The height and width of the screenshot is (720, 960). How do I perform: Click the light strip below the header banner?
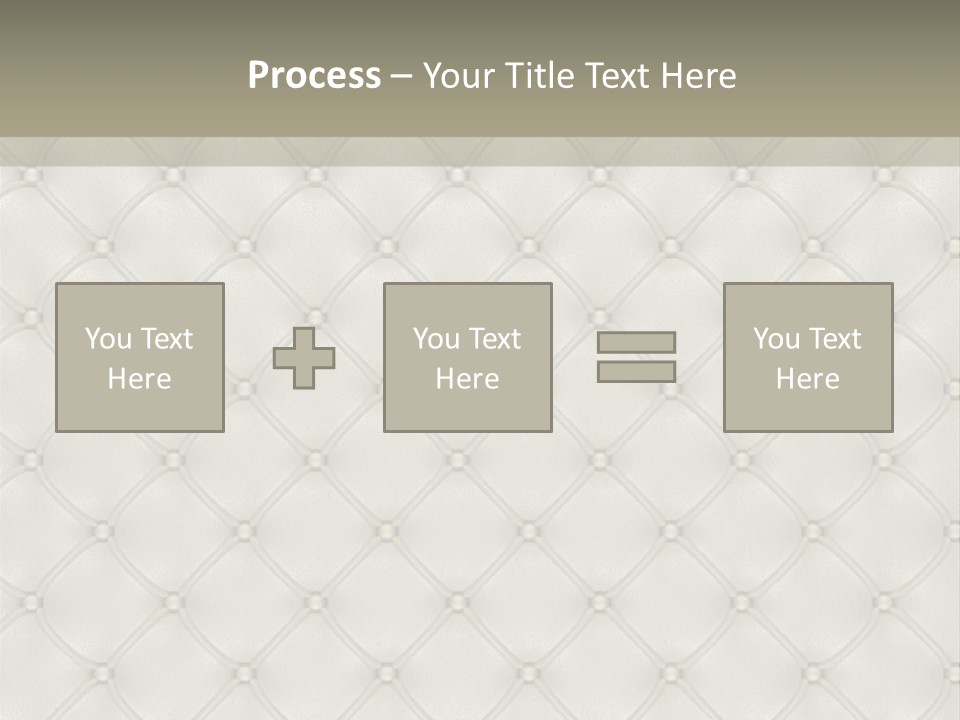(480, 152)
